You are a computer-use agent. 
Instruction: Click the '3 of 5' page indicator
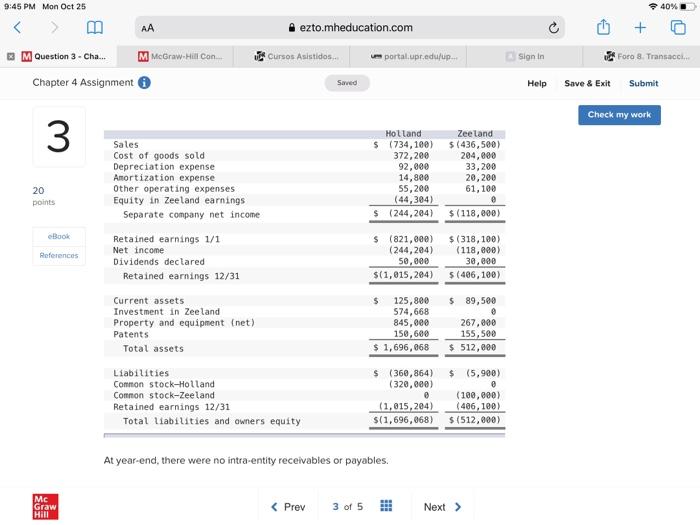point(347,507)
